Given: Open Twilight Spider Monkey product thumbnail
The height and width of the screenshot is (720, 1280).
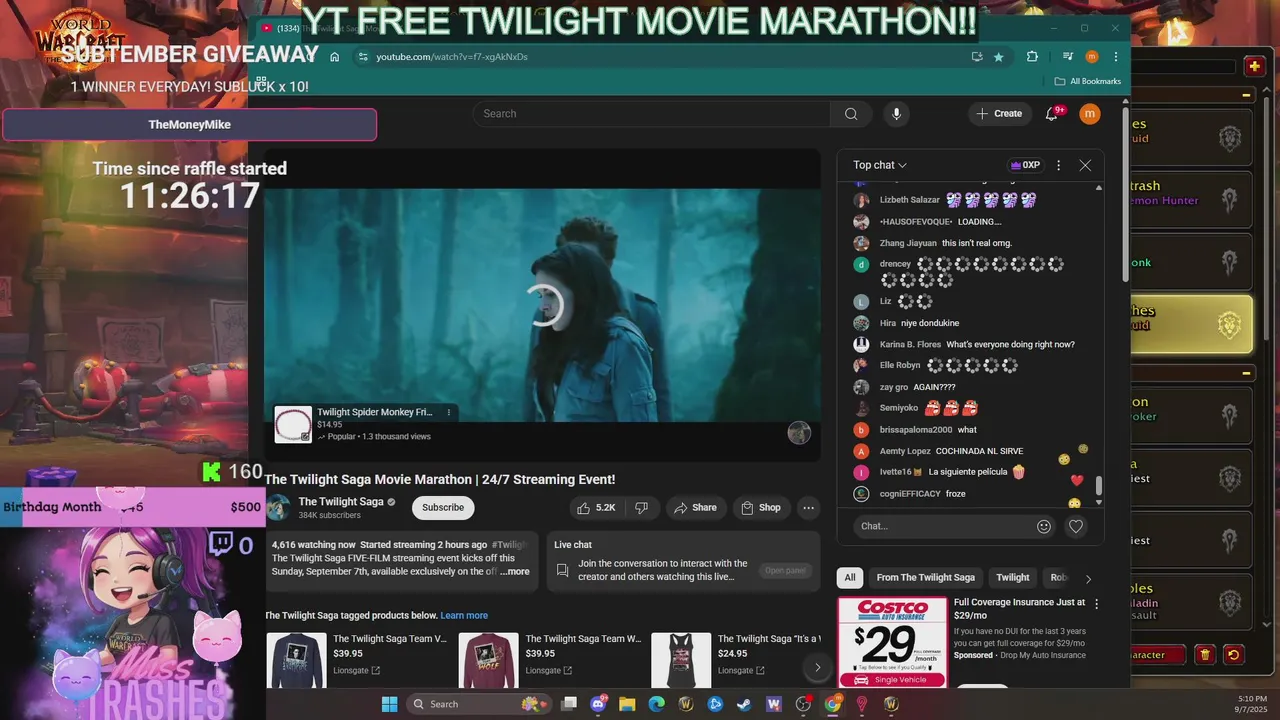Looking at the screenshot, I should (293, 424).
